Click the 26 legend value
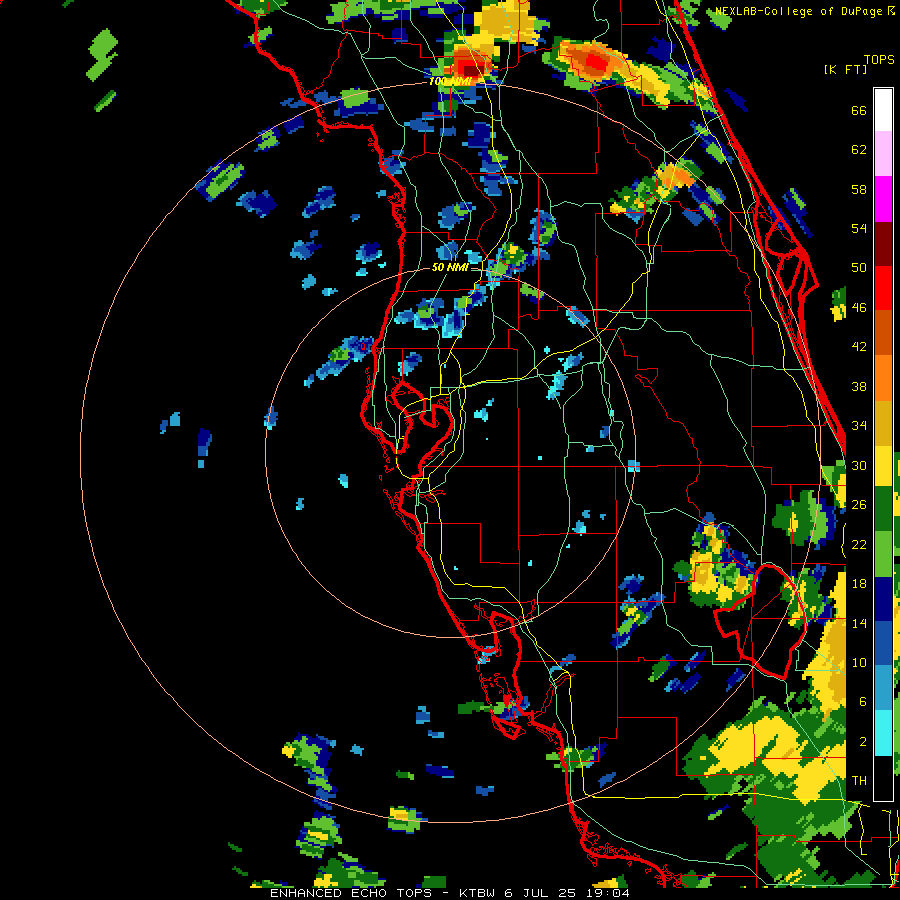The height and width of the screenshot is (900, 900). (x=859, y=505)
